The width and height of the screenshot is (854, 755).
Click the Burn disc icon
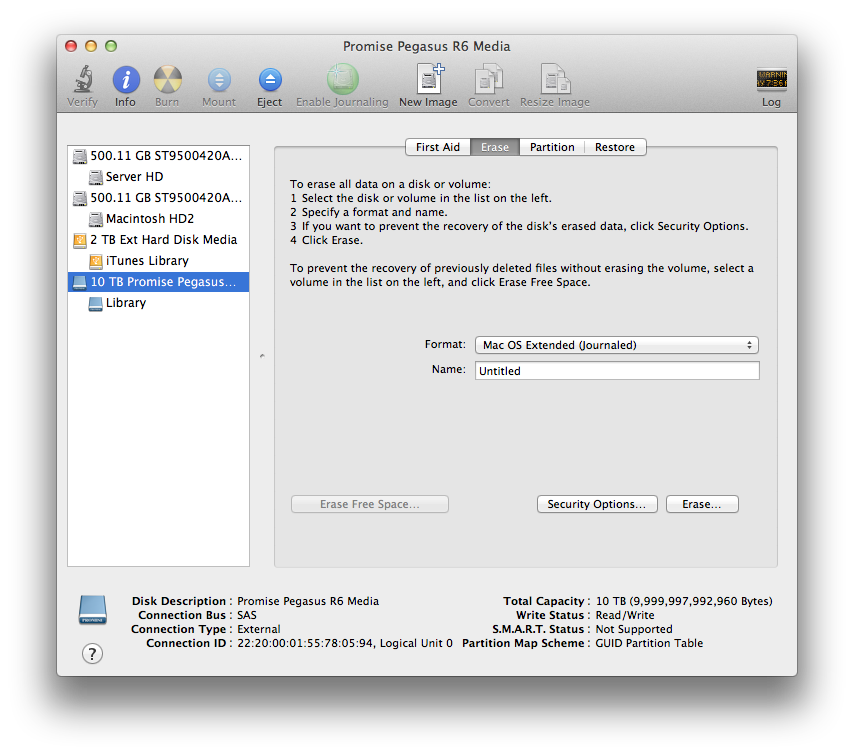click(167, 80)
